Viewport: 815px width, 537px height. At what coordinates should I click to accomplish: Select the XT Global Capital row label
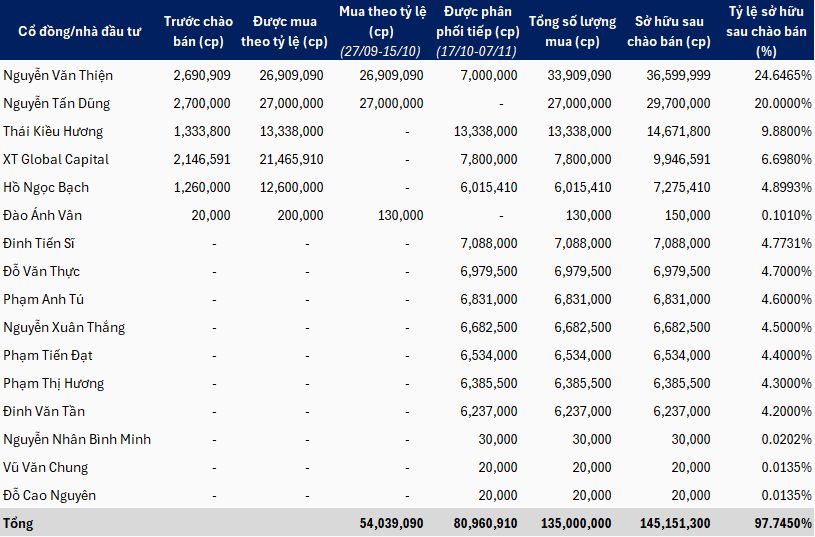(x=56, y=160)
